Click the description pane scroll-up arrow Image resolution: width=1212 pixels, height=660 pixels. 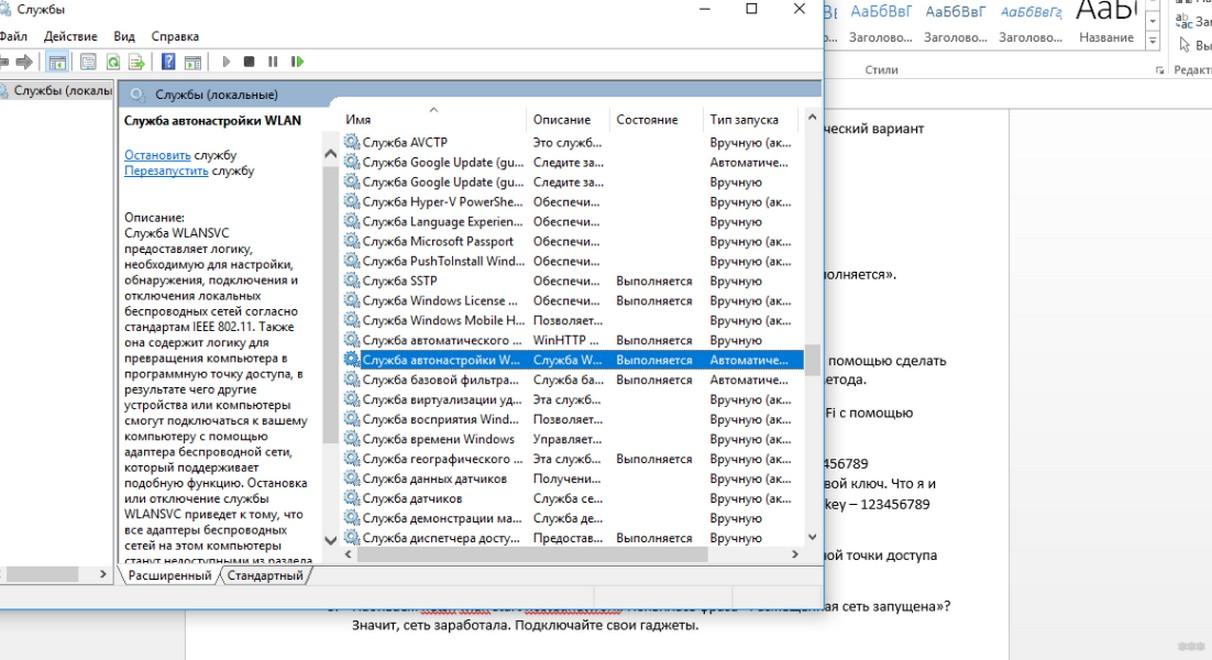331,154
